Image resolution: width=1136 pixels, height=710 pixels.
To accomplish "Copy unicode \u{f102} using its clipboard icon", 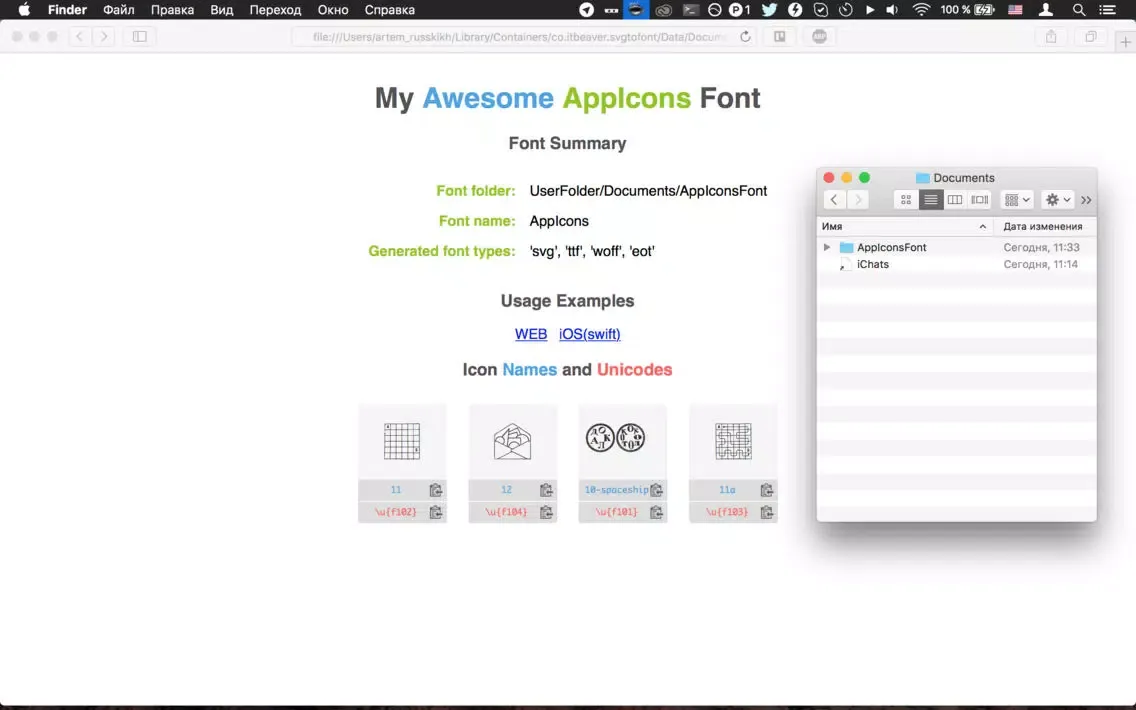I will click(435, 512).
